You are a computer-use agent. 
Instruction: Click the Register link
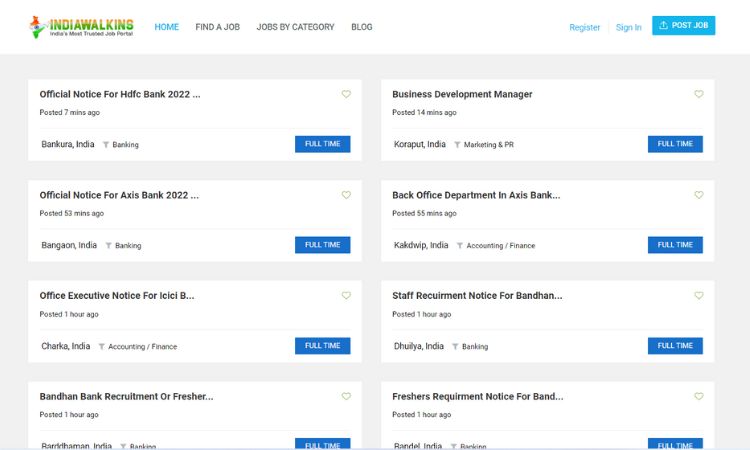585,28
